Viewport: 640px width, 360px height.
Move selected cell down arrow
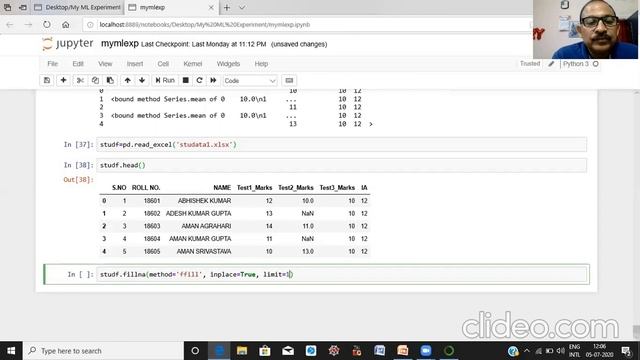pyautogui.click(x=142, y=80)
